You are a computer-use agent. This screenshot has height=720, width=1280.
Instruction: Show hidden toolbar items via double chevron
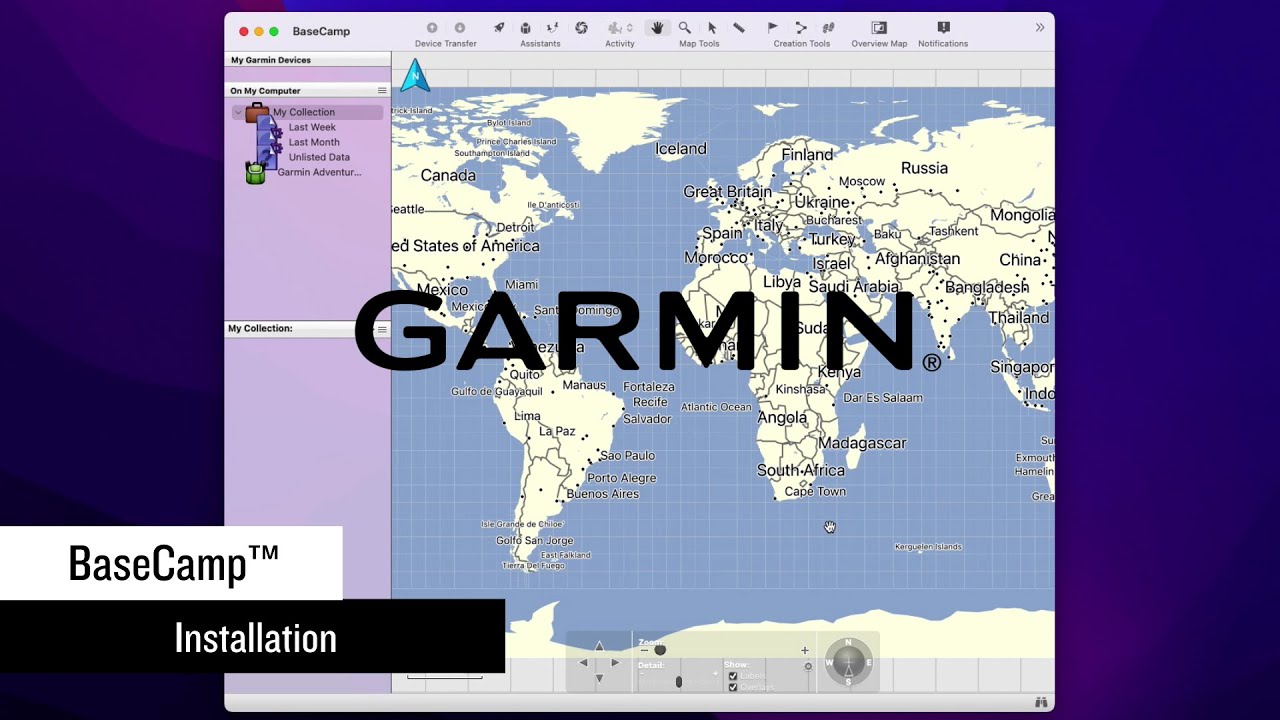1040,28
